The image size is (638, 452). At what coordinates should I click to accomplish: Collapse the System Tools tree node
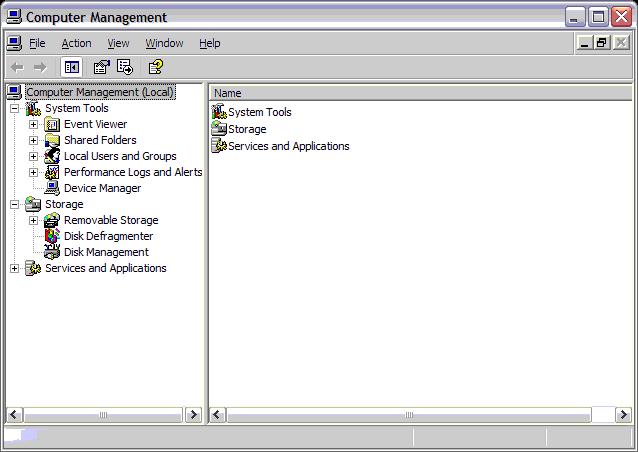tap(14, 108)
